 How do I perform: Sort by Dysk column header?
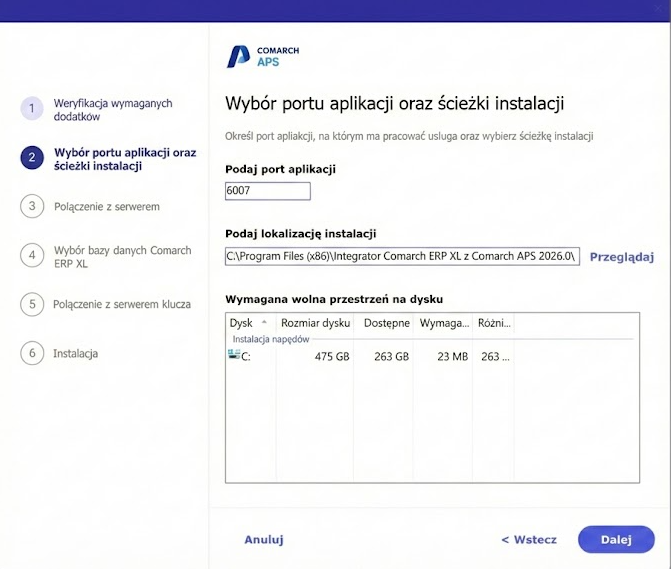(251, 323)
